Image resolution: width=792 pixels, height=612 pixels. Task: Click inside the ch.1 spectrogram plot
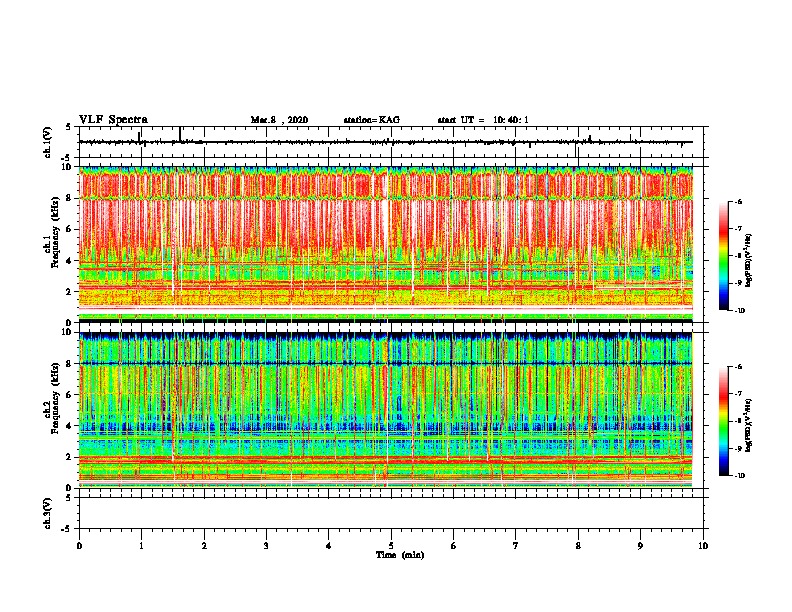tap(386, 244)
